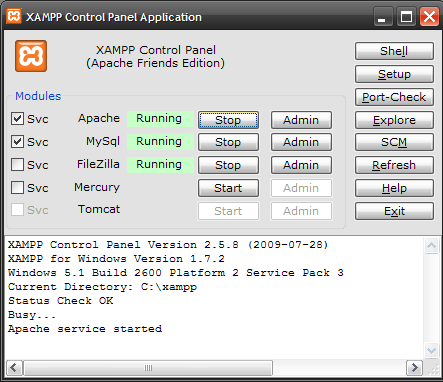Click the log scroll down arrow
443x382 pixels.
click(x=431, y=350)
